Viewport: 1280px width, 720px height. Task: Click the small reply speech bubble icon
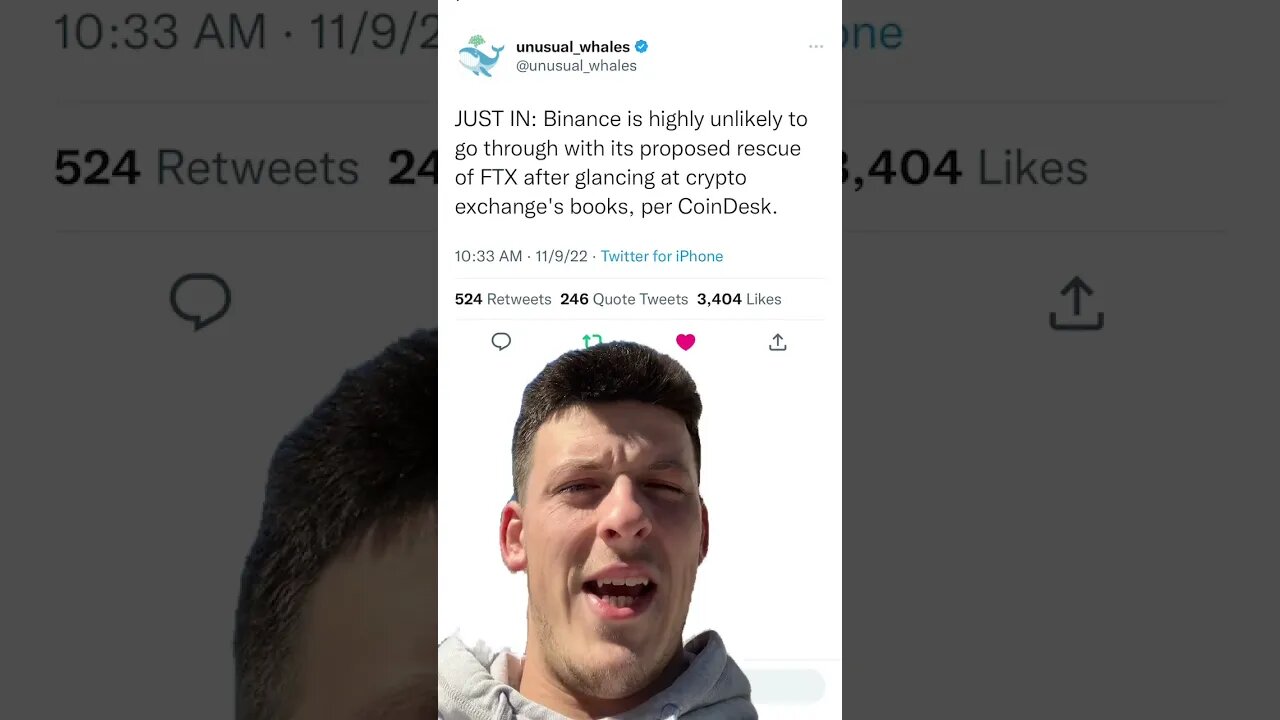501,342
